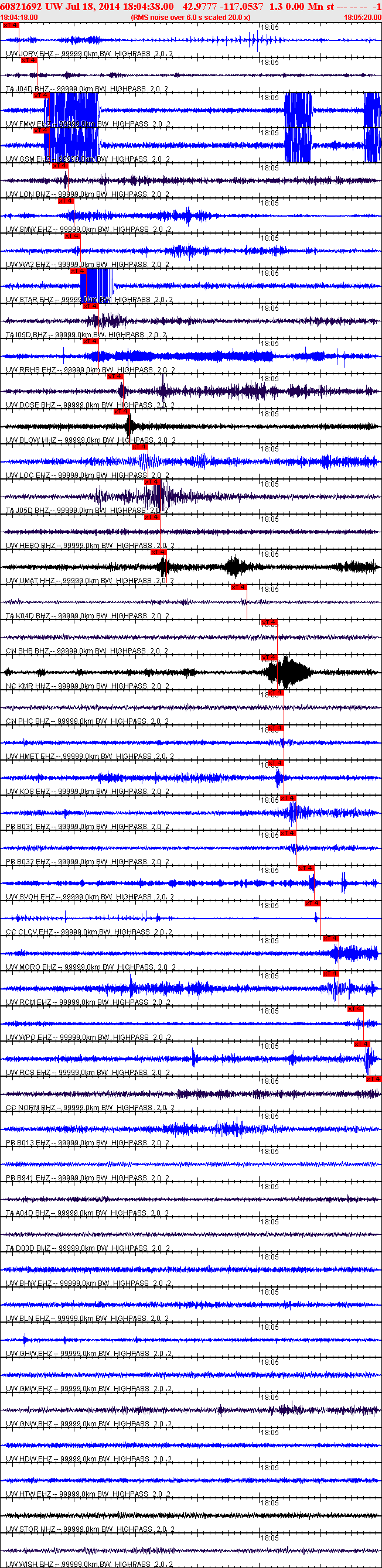The height and width of the screenshot is (1568, 382).
Task: Click the red pick flag on UW RCS trace
Action: 361,1045
